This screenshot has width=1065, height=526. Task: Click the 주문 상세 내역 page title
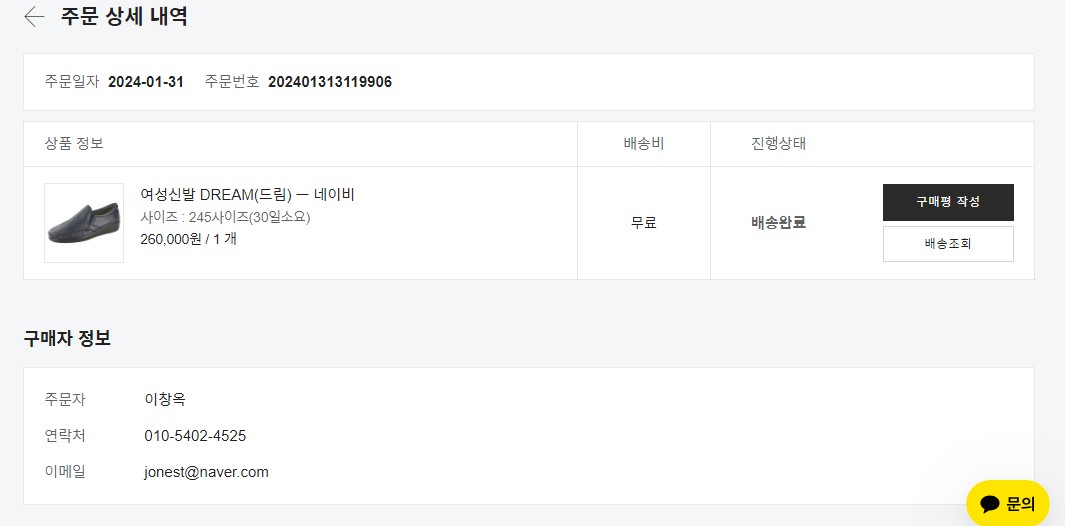click(124, 17)
